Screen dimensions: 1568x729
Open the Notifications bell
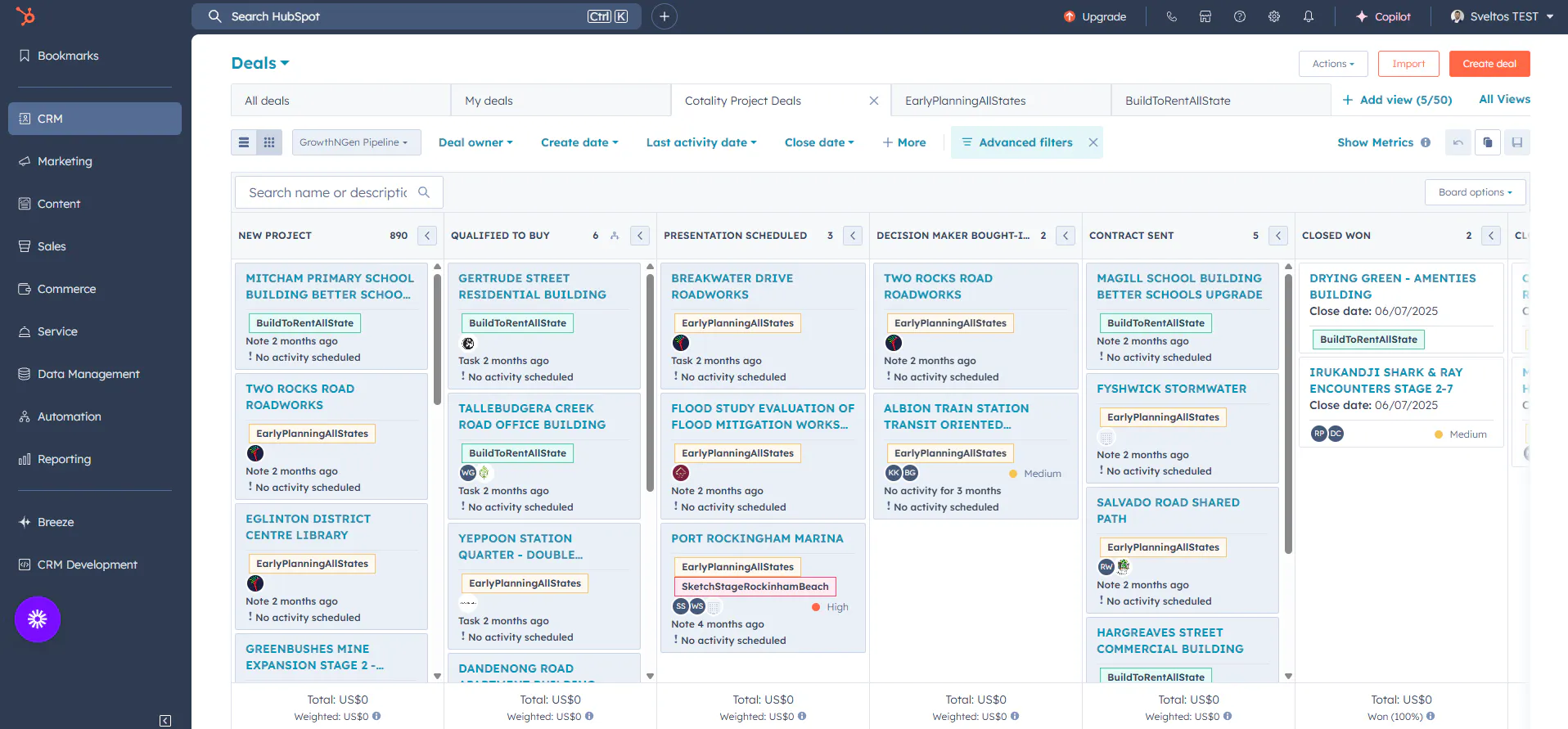tap(1309, 16)
